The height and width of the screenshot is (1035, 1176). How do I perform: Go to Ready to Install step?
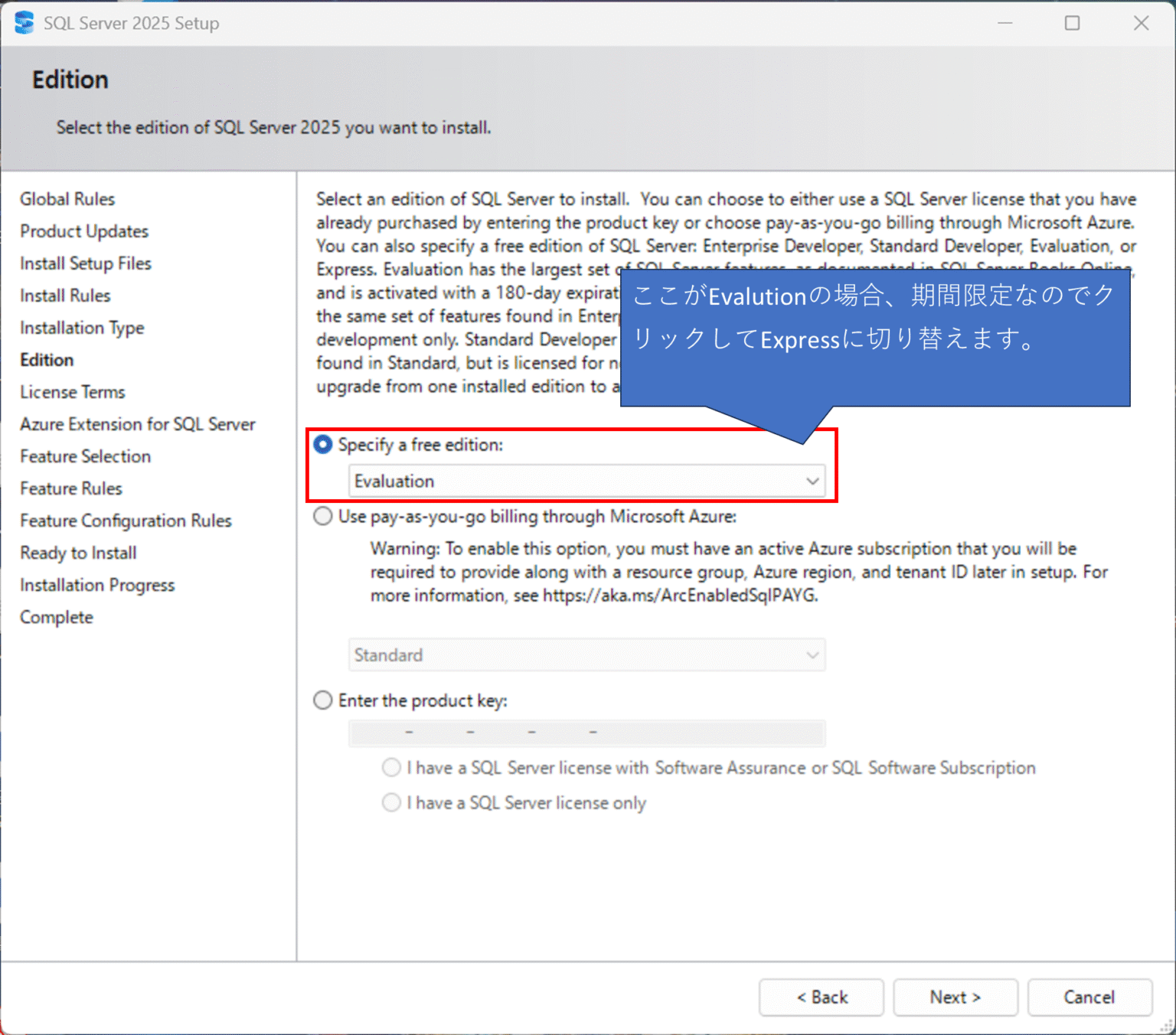77,552
